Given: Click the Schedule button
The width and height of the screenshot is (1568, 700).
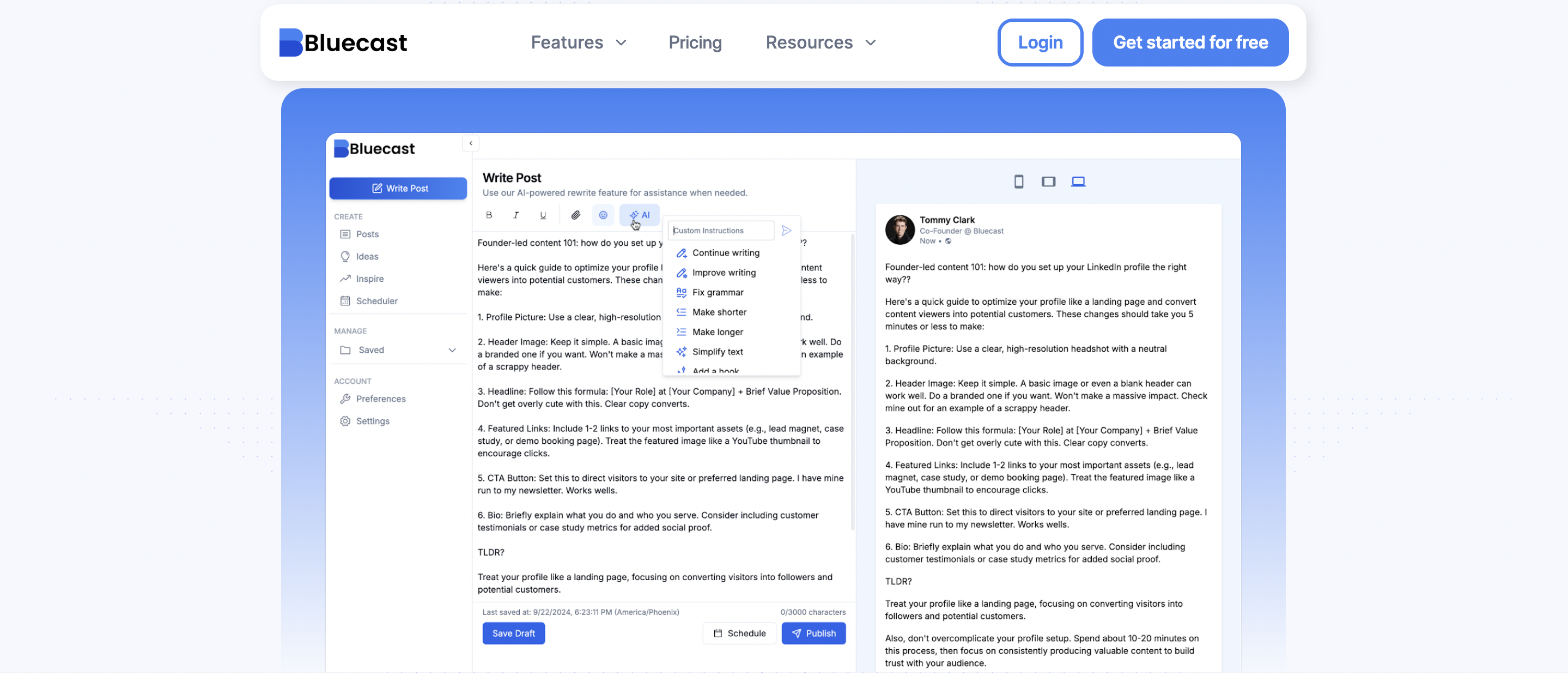Looking at the screenshot, I should 739,633.
